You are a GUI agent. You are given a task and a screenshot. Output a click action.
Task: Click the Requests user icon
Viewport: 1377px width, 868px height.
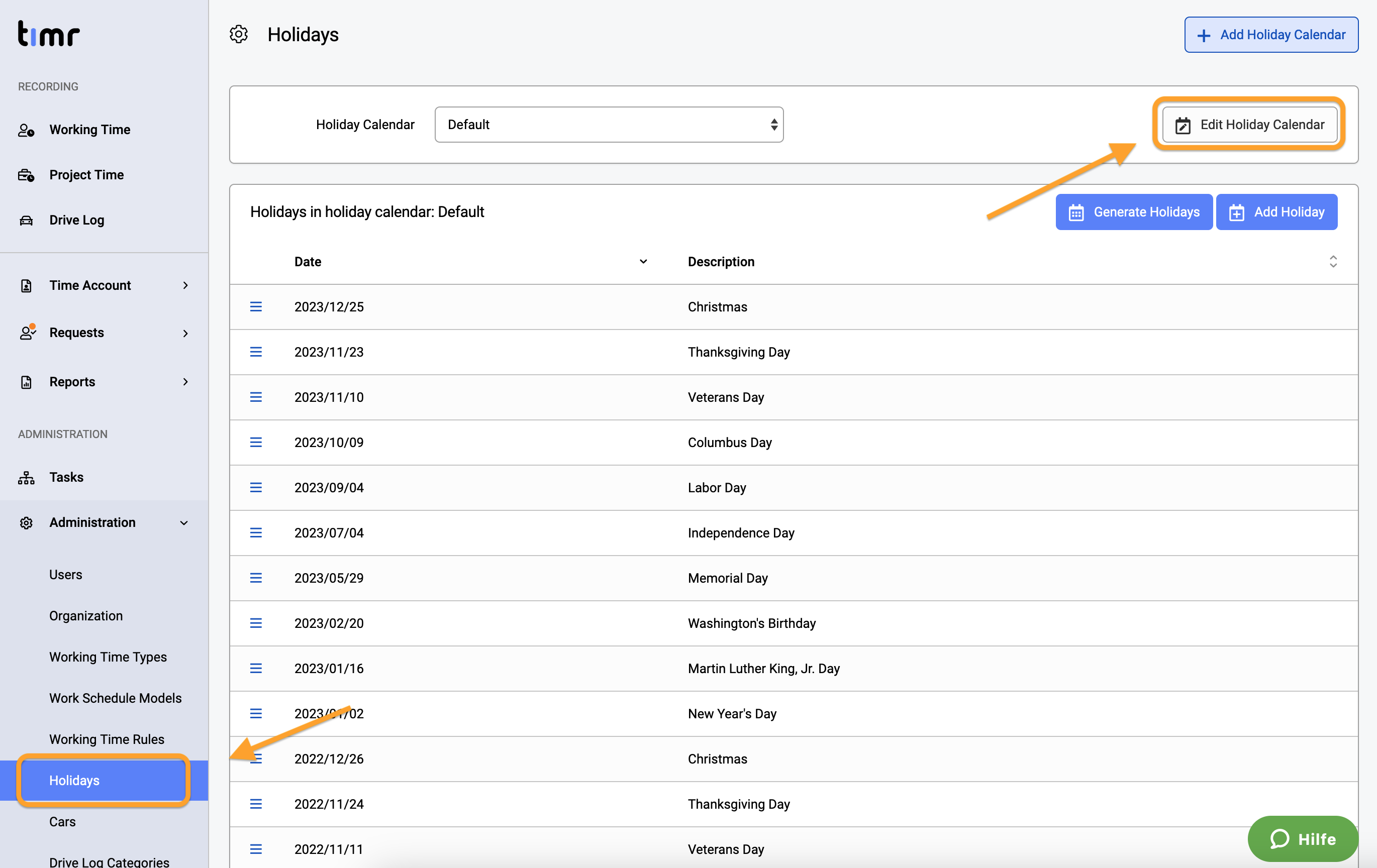28,333
